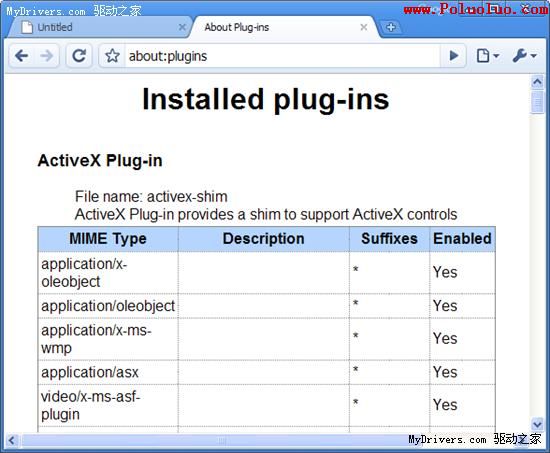Go forward with the forward arrow
Screen dimensions: 550x453
pyautogui.click(x=46, y=56)
